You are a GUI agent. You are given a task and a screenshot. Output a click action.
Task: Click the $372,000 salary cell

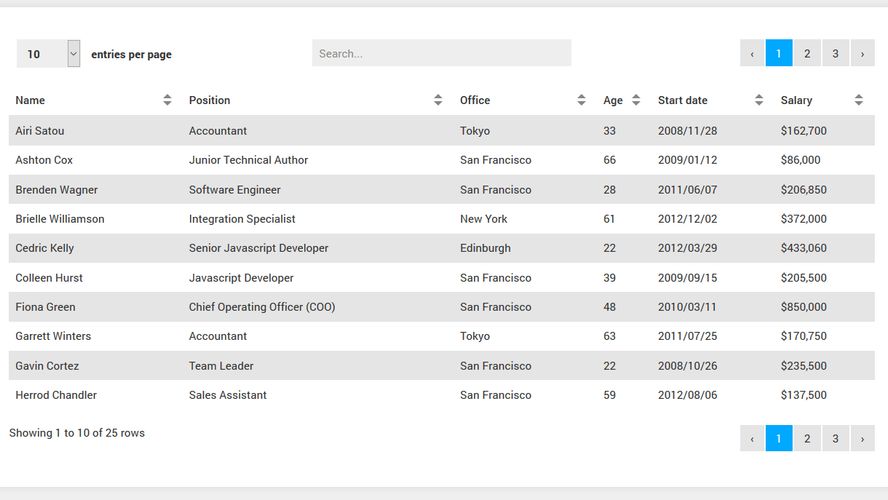(804, 219)
